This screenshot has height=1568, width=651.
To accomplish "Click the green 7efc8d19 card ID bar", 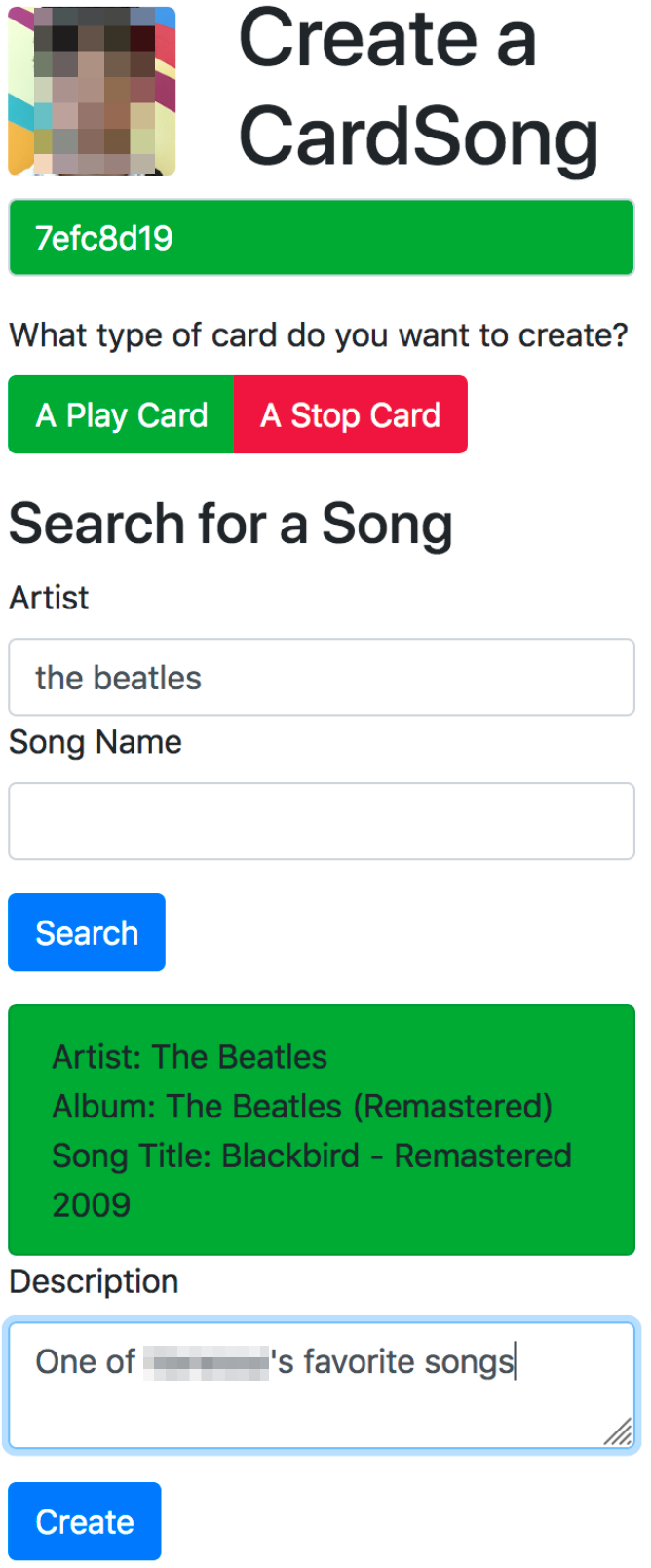I will [322, 238].
